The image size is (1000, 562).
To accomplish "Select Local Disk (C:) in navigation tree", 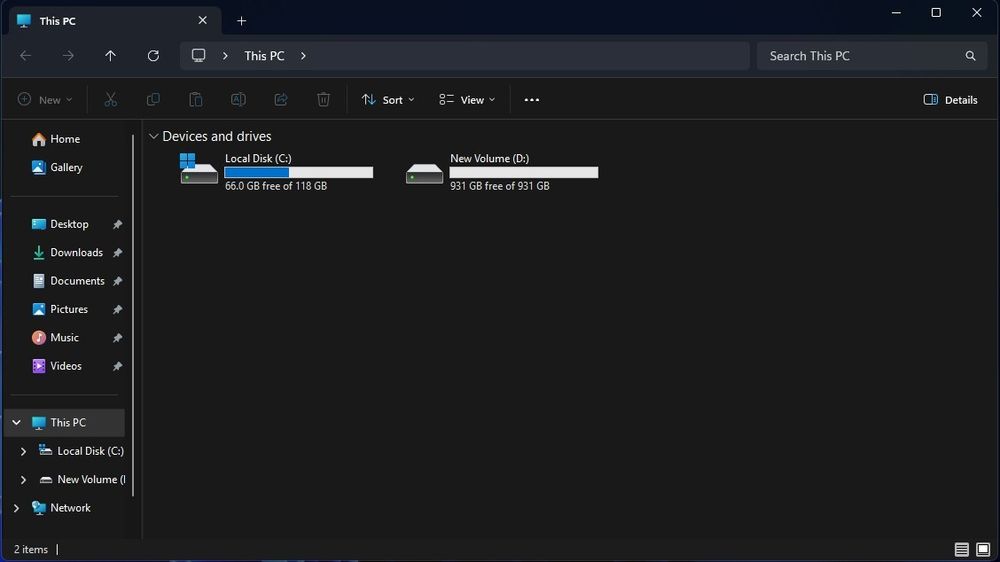I will [81, 451].
